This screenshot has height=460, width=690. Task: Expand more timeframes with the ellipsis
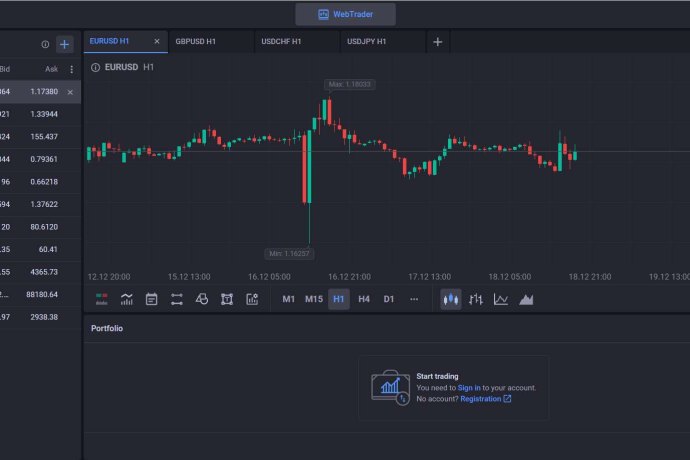pos(414,299)
